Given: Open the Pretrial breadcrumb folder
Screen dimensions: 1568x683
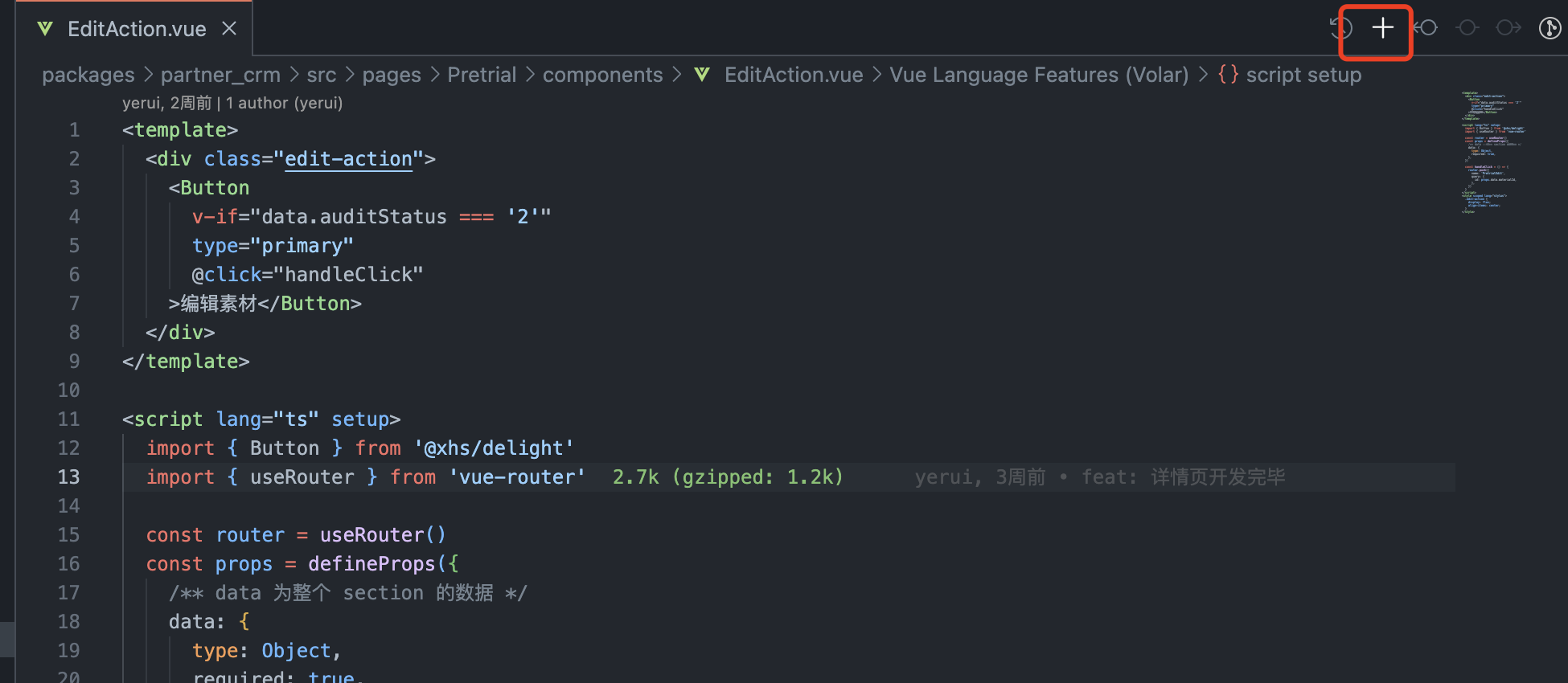Looking at the screenshot, I should pyautogui.click(x=482, y=75).
